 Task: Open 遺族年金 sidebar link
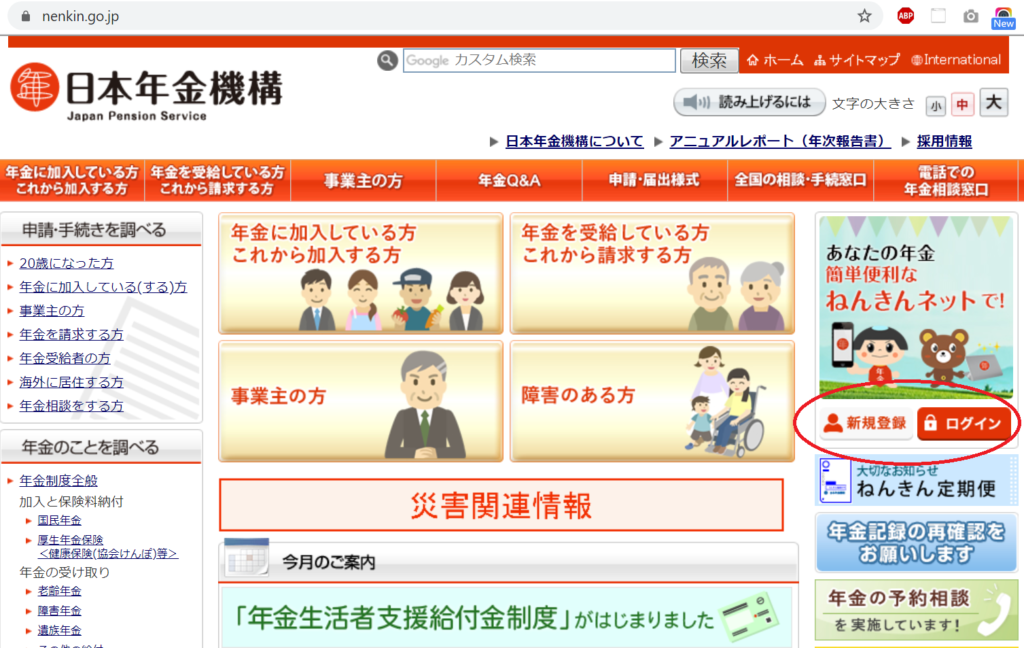pyautogui.click(x=59, y=630)
